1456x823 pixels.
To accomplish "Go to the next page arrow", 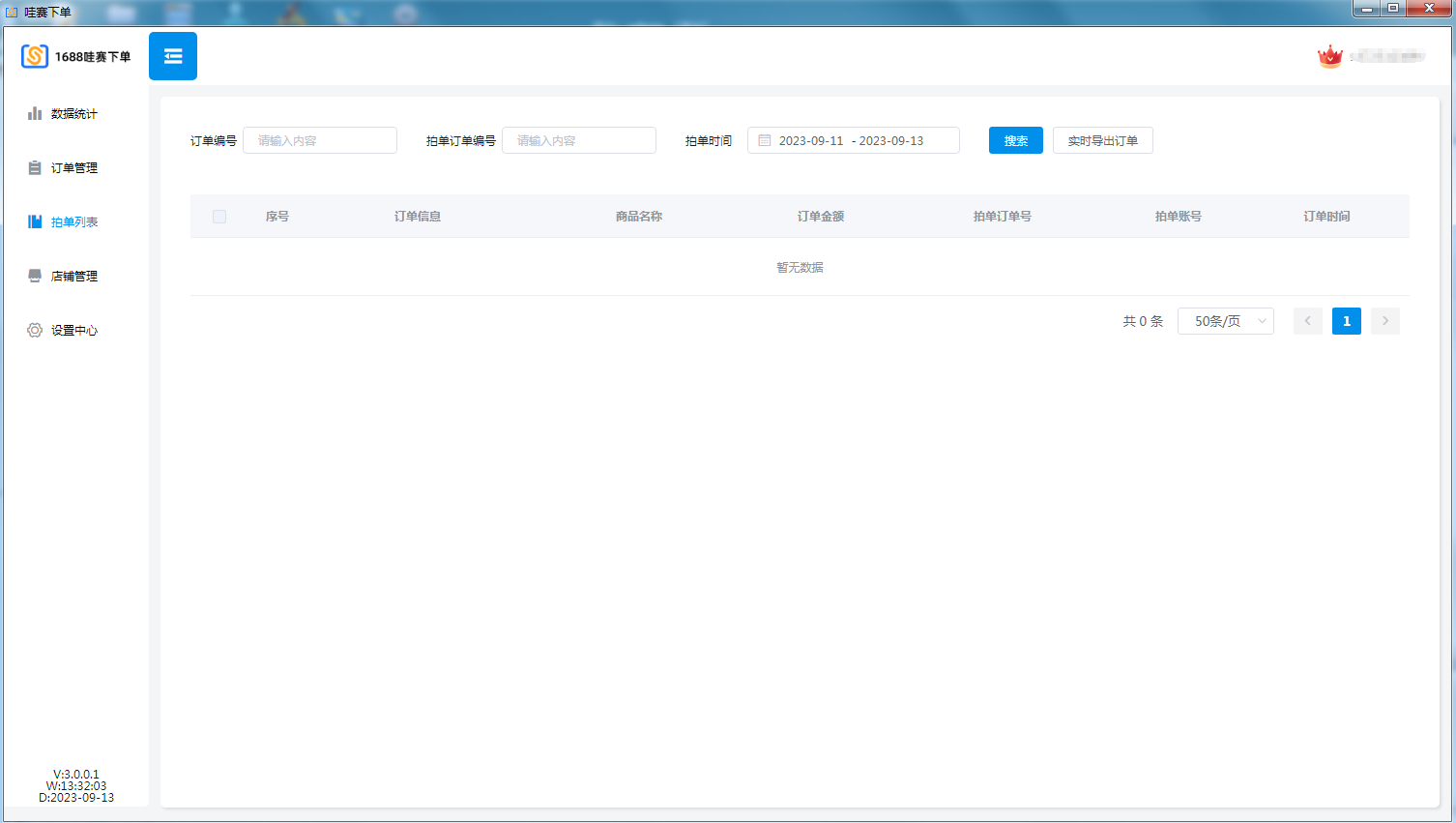I will tap(1384, 321).
